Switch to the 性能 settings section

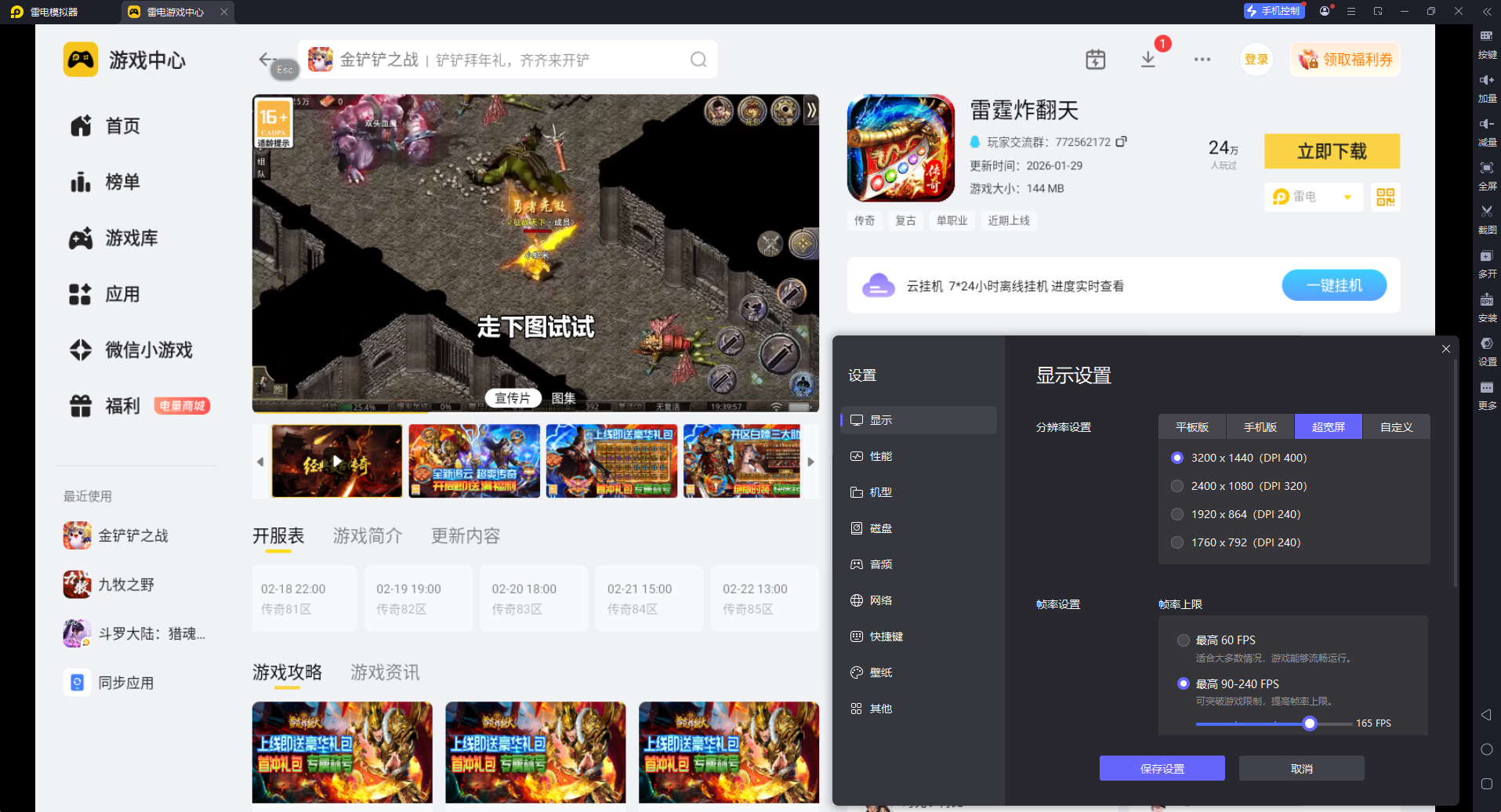pos(919,456)
